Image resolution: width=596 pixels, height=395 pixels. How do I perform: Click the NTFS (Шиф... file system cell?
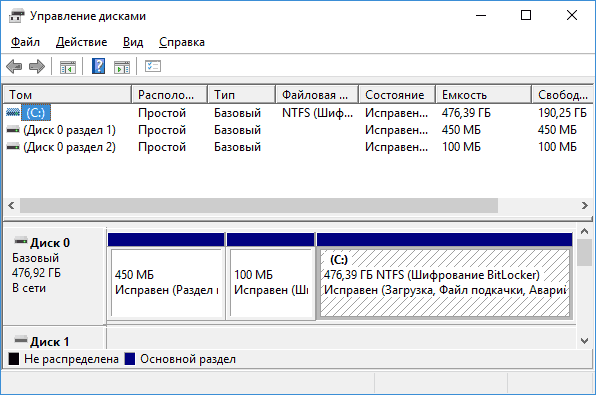click(x=317, y=113)
